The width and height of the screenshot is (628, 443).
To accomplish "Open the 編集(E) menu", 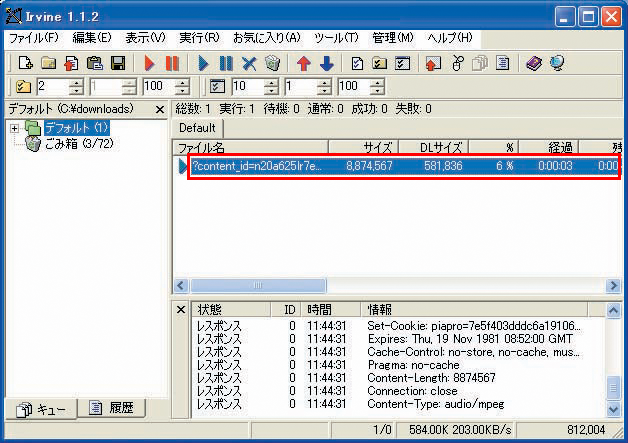I will point(92,38).
